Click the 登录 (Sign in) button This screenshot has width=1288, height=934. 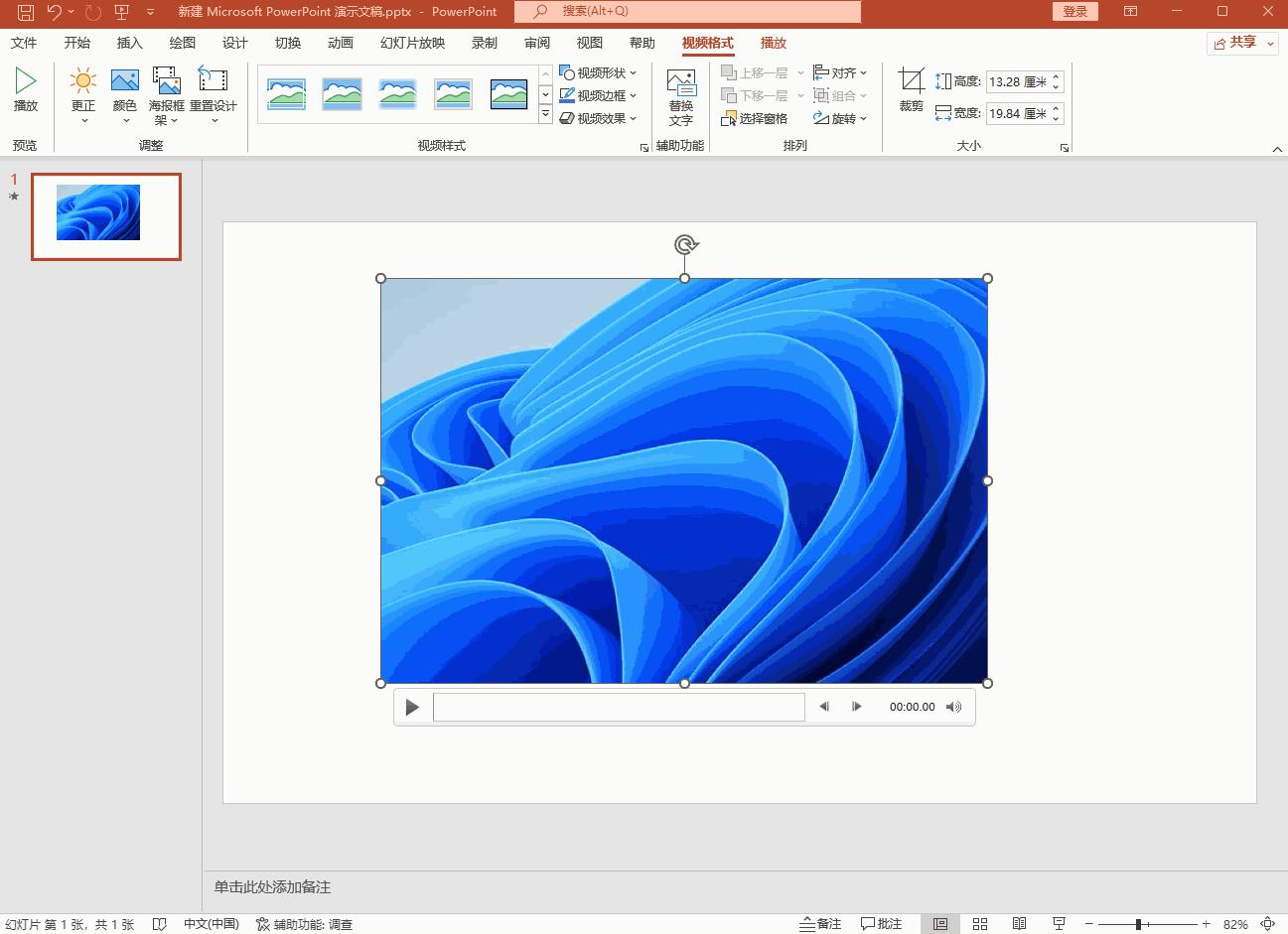pos(1074,12)
